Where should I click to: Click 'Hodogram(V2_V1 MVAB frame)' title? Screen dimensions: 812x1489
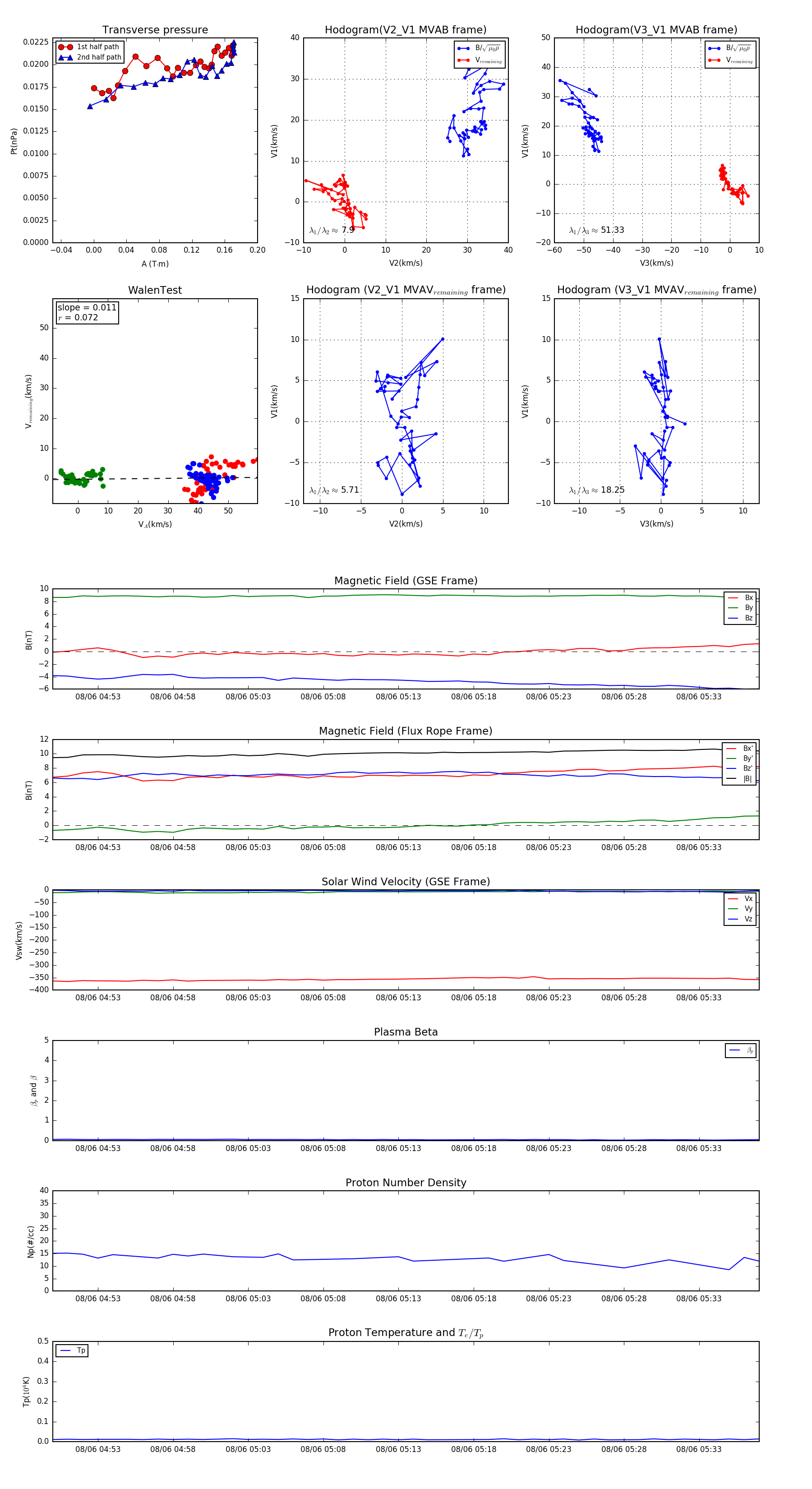(x=406, y=30)
